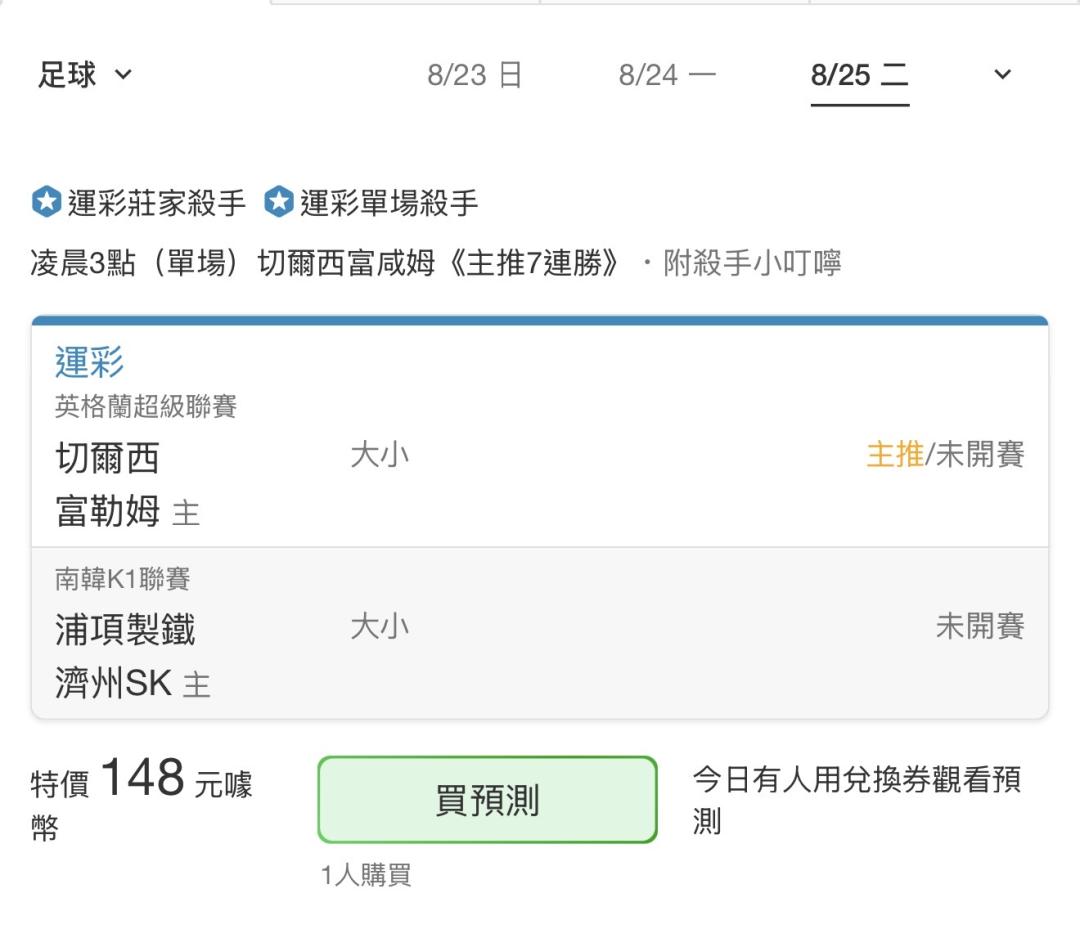Click the 大小 bet type for 切爾西 match

380,455
